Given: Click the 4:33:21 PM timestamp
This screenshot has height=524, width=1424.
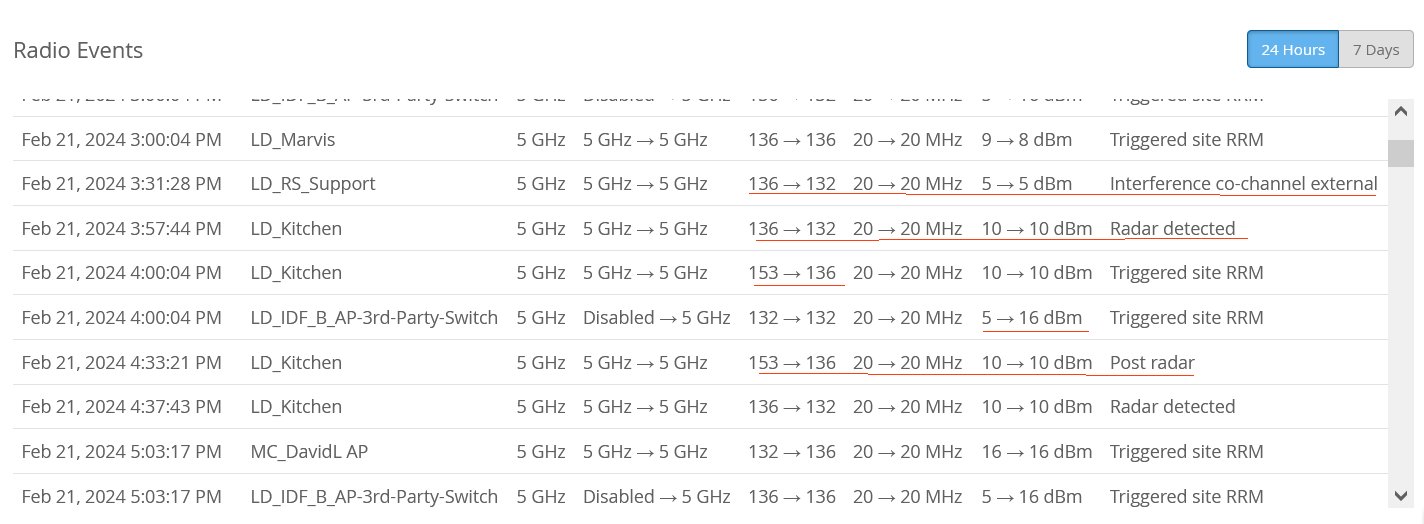Looking at the screenshot, I should 121,363.
